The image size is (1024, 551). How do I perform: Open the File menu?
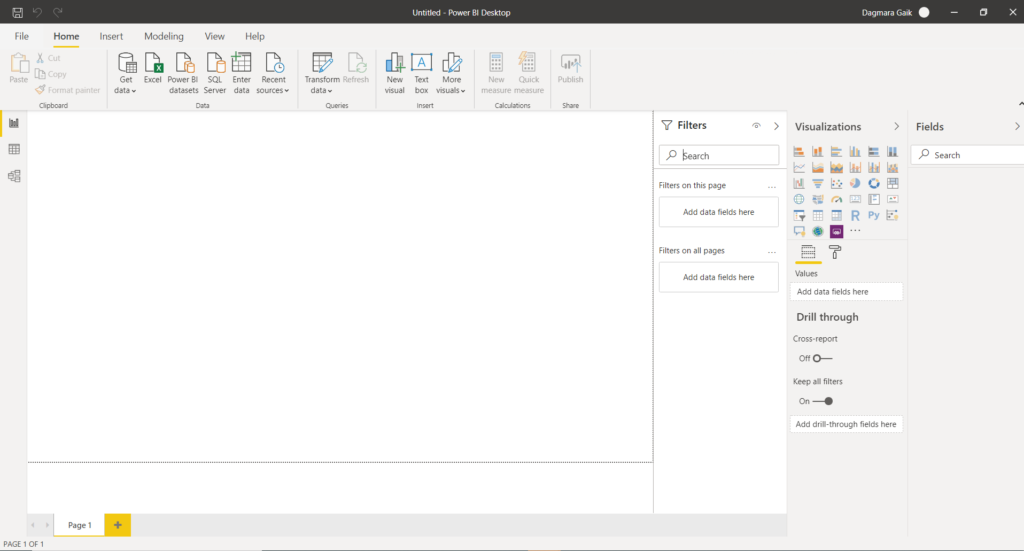[x=22, y=37]
